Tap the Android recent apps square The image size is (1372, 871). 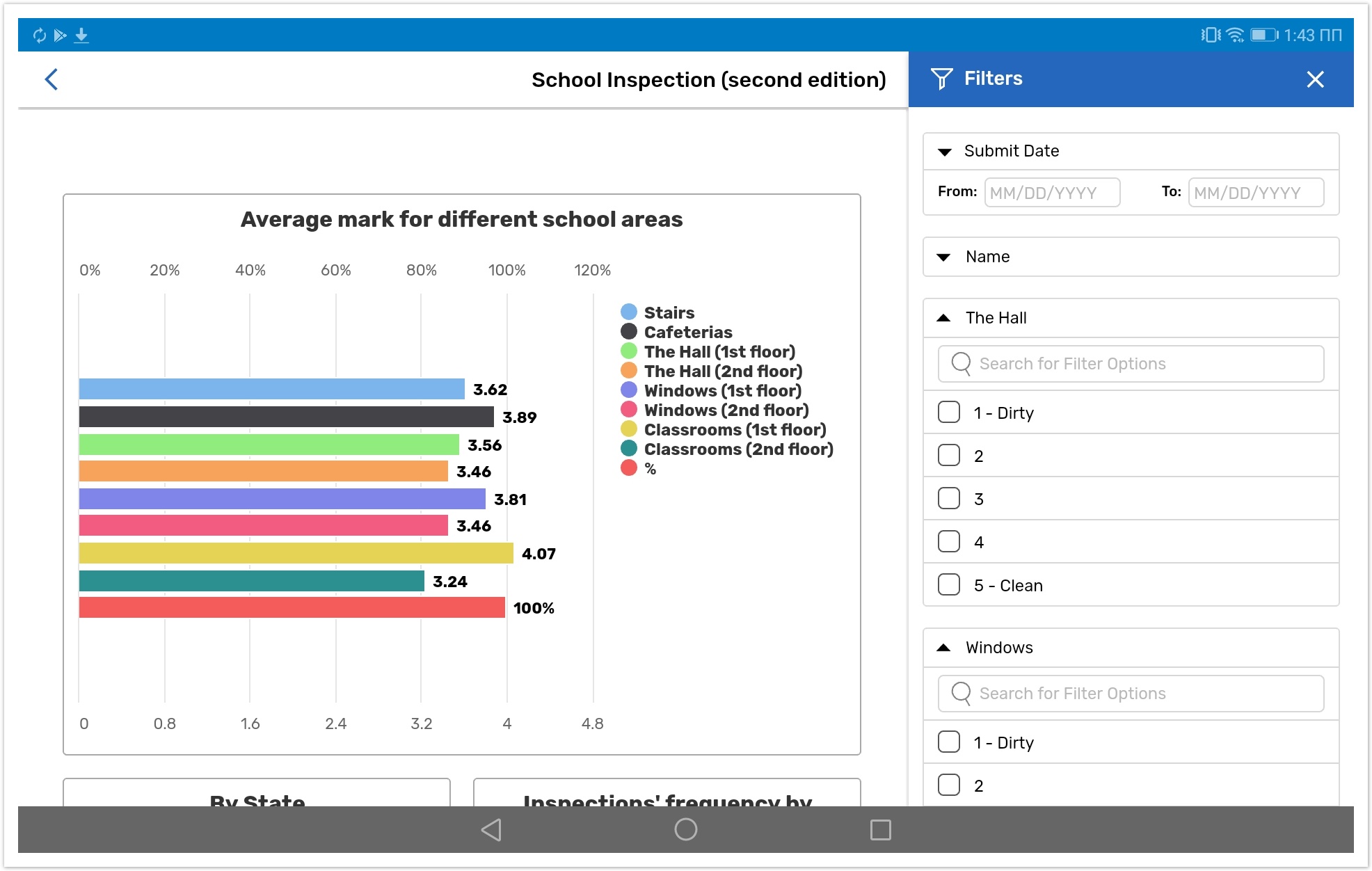coord(880,829)
